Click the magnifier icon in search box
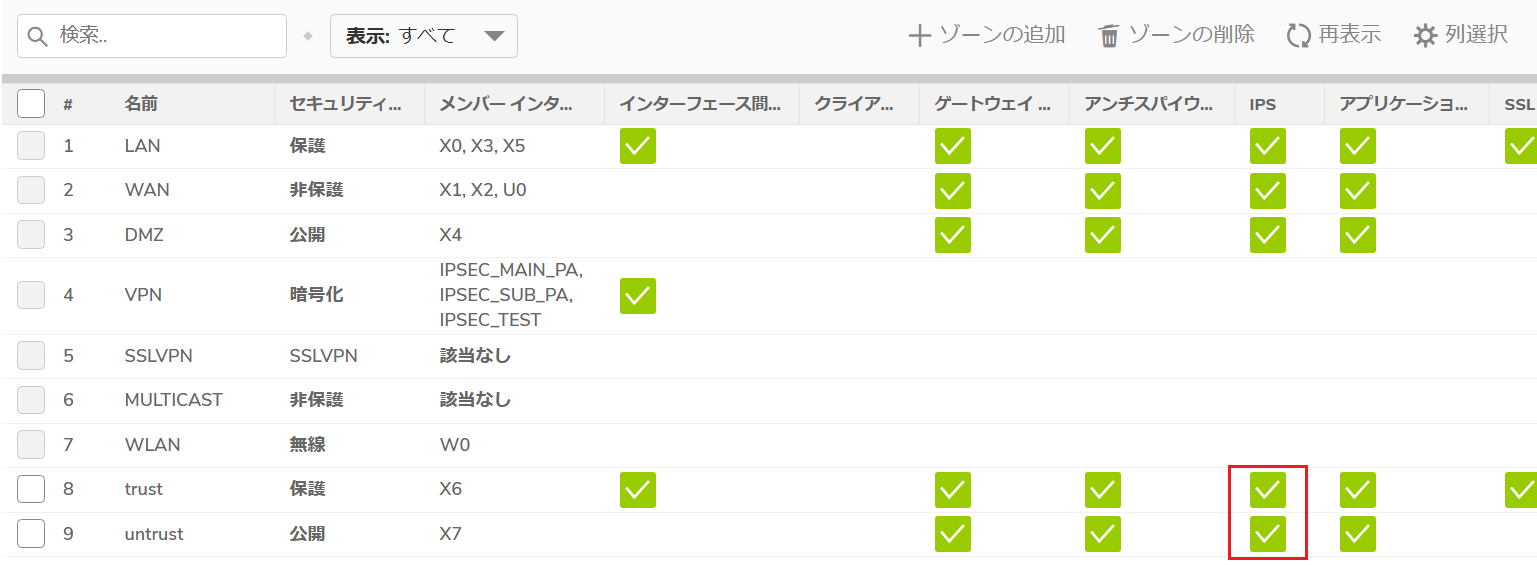 click(x=38, y=36)
